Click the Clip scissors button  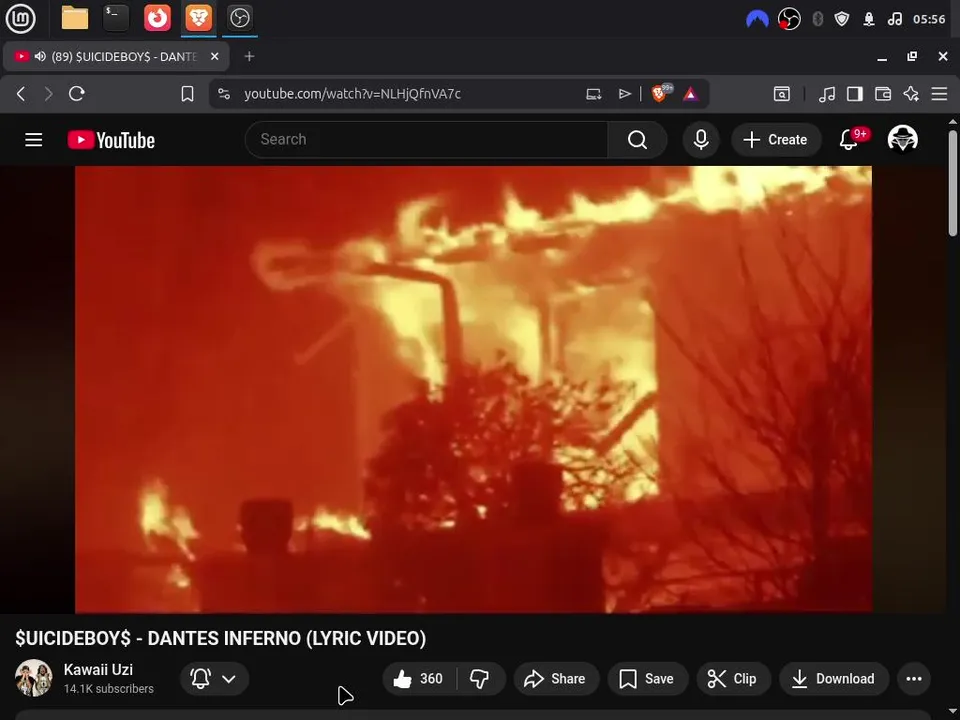733,678
